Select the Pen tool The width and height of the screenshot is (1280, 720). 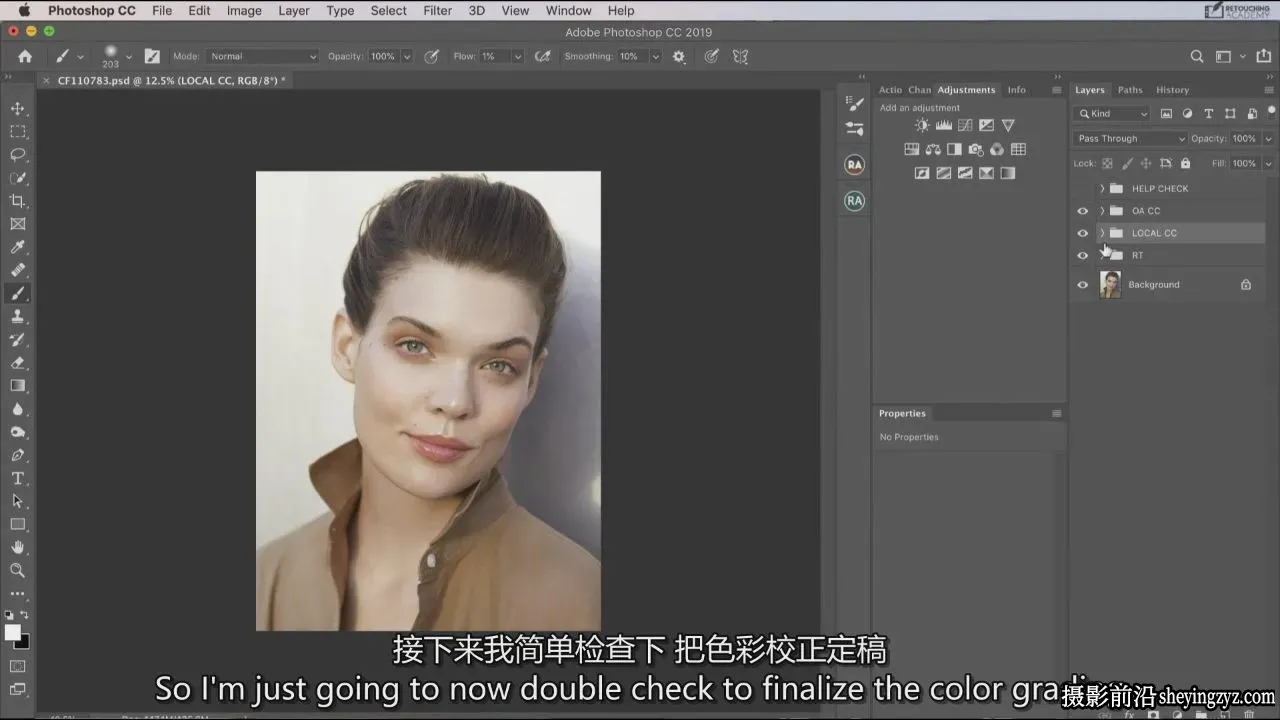point(18,455)
